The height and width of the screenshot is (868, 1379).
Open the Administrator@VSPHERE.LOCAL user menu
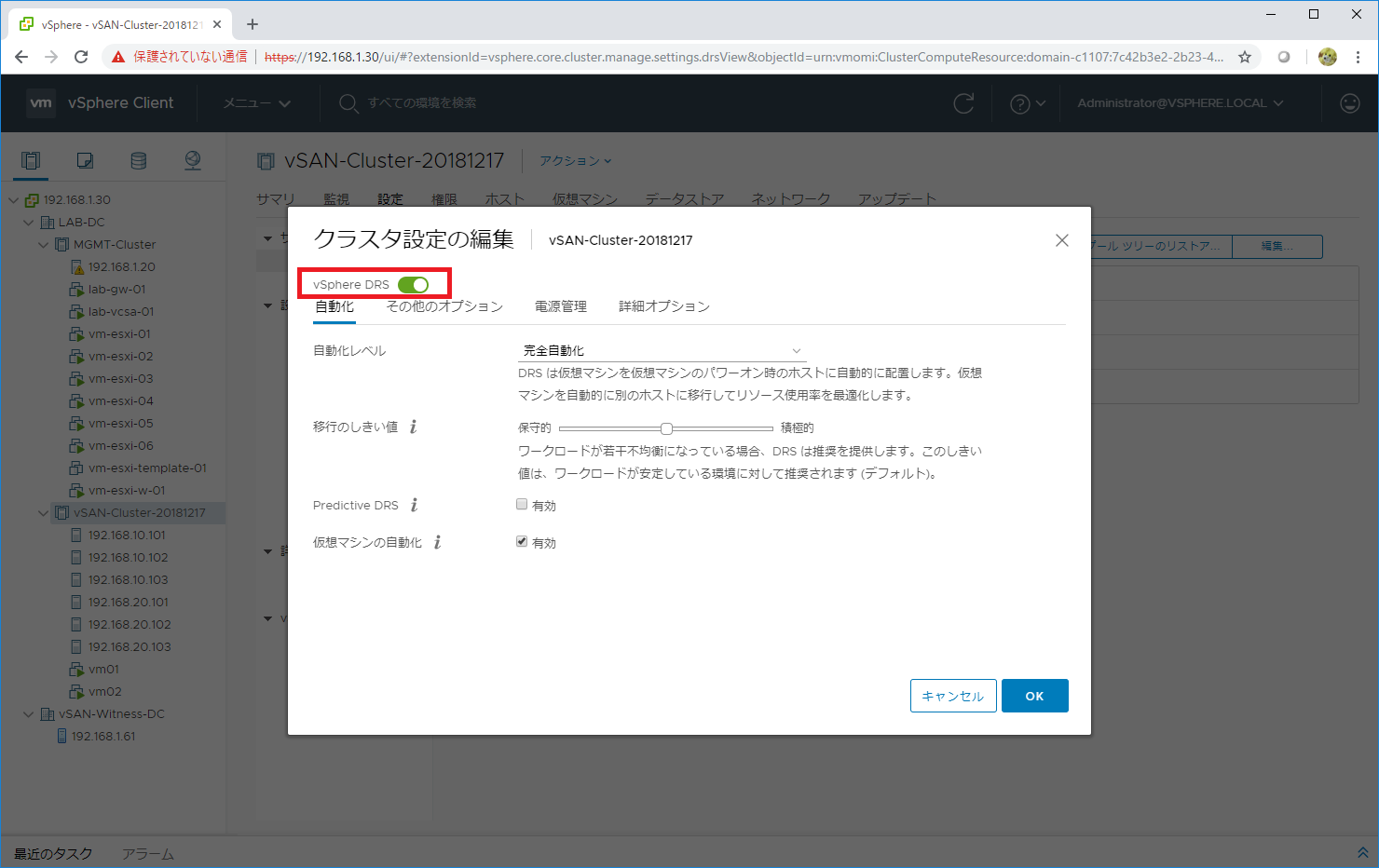1181,103
